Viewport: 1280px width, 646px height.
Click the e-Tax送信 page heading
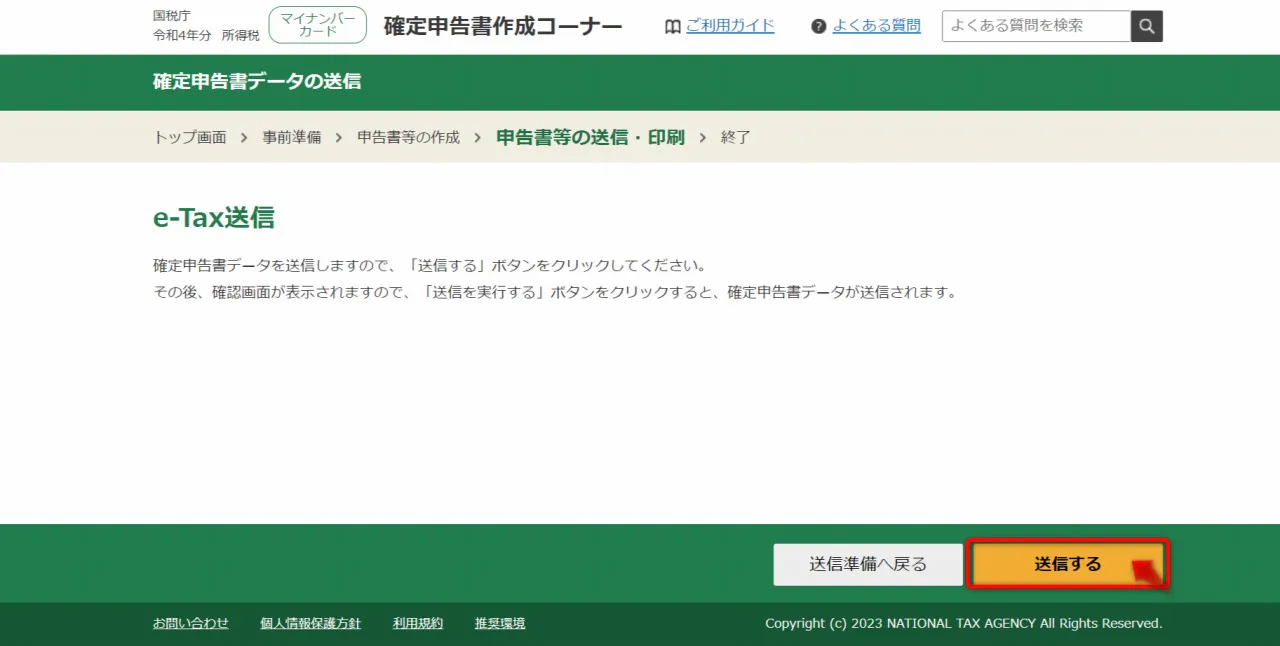coord(214,218)
